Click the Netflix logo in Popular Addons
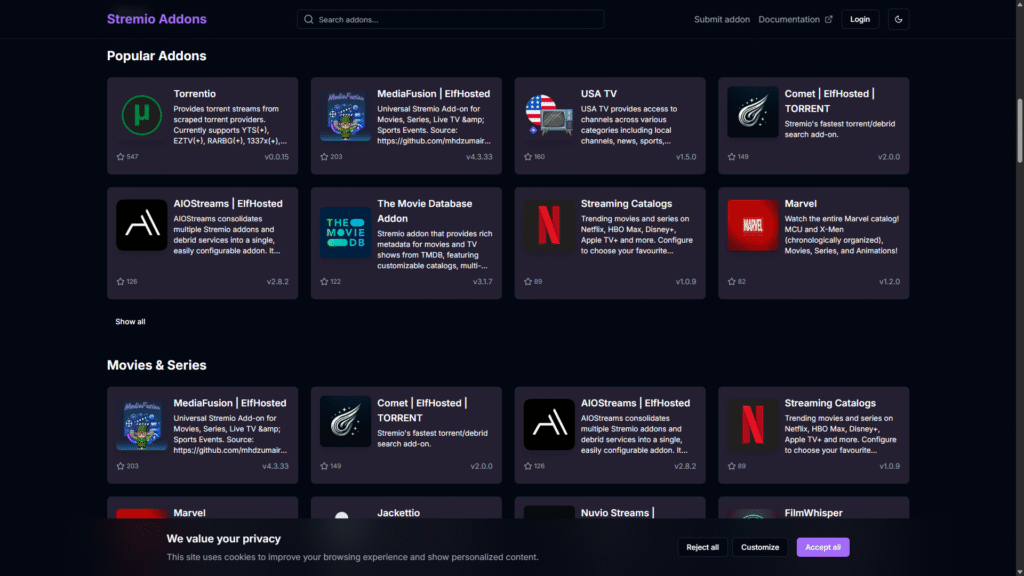The width and height of the screenshot is (1024, 576). point(549,225)
